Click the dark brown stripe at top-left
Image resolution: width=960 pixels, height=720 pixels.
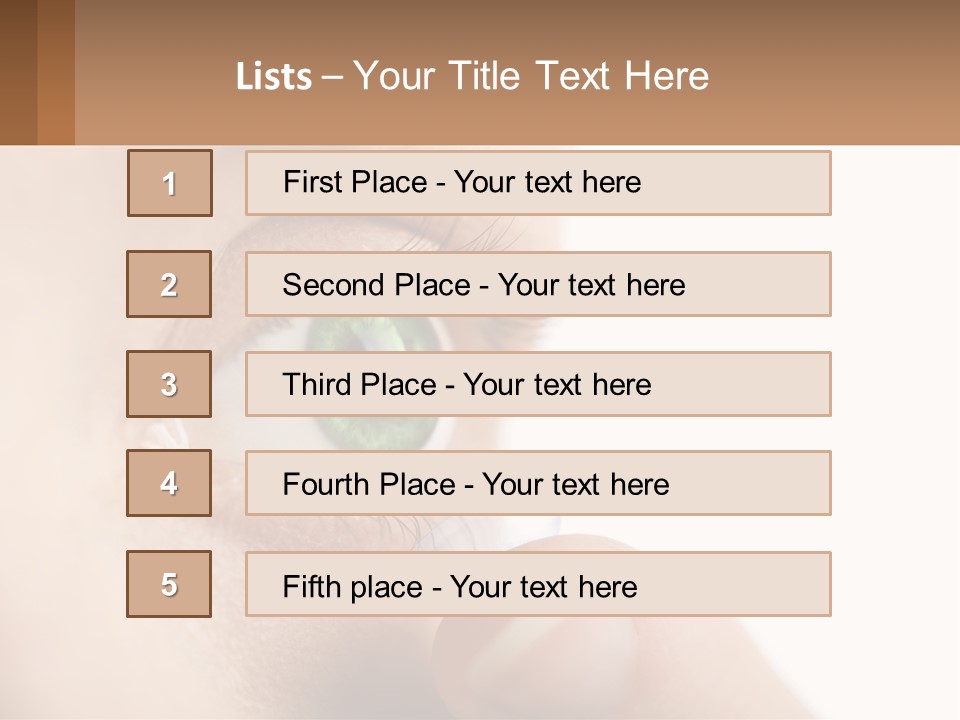[18, 72]
